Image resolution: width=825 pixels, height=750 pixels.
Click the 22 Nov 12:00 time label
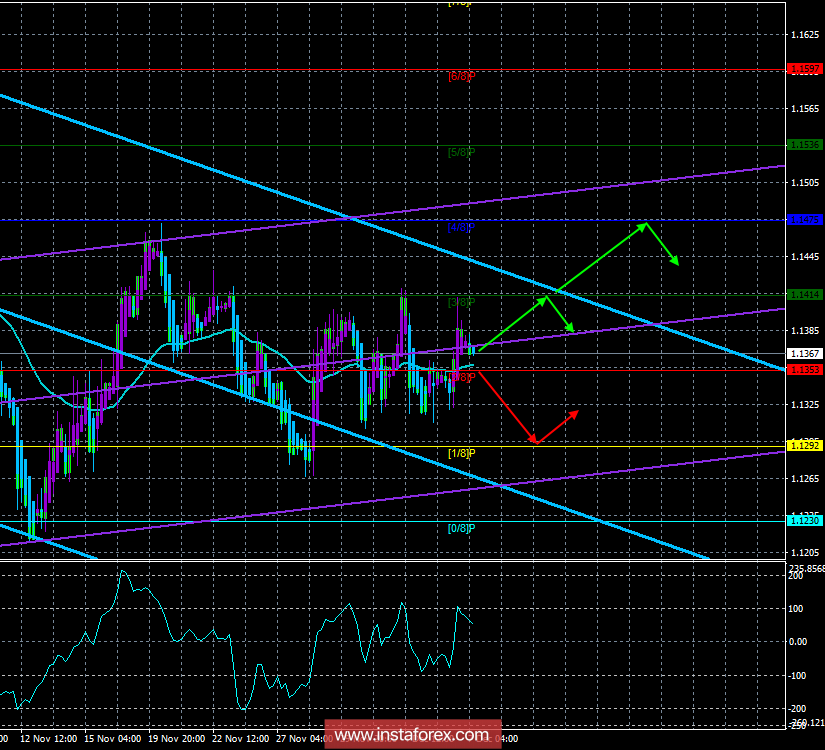pos(241,739)
